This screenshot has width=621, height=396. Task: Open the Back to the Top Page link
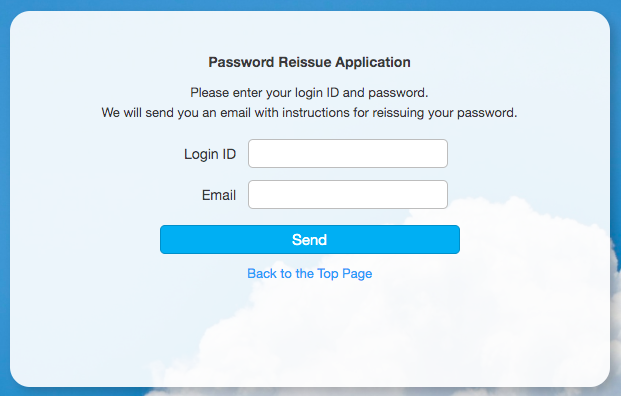click(310, 274)
